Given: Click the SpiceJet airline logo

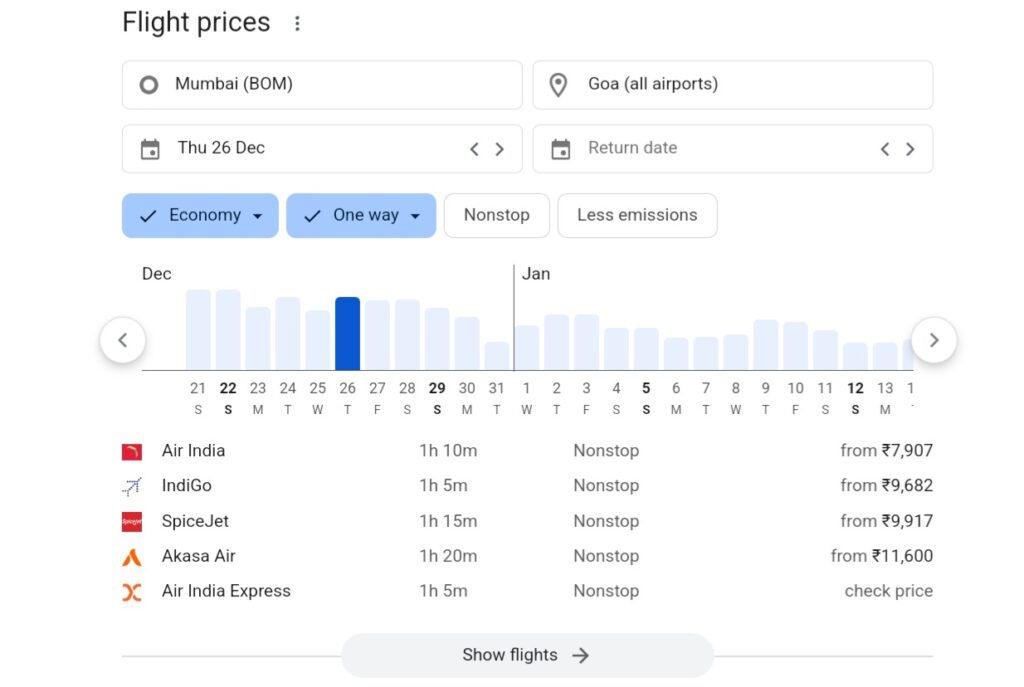Looking at the screenshot, I should [132, 521].
